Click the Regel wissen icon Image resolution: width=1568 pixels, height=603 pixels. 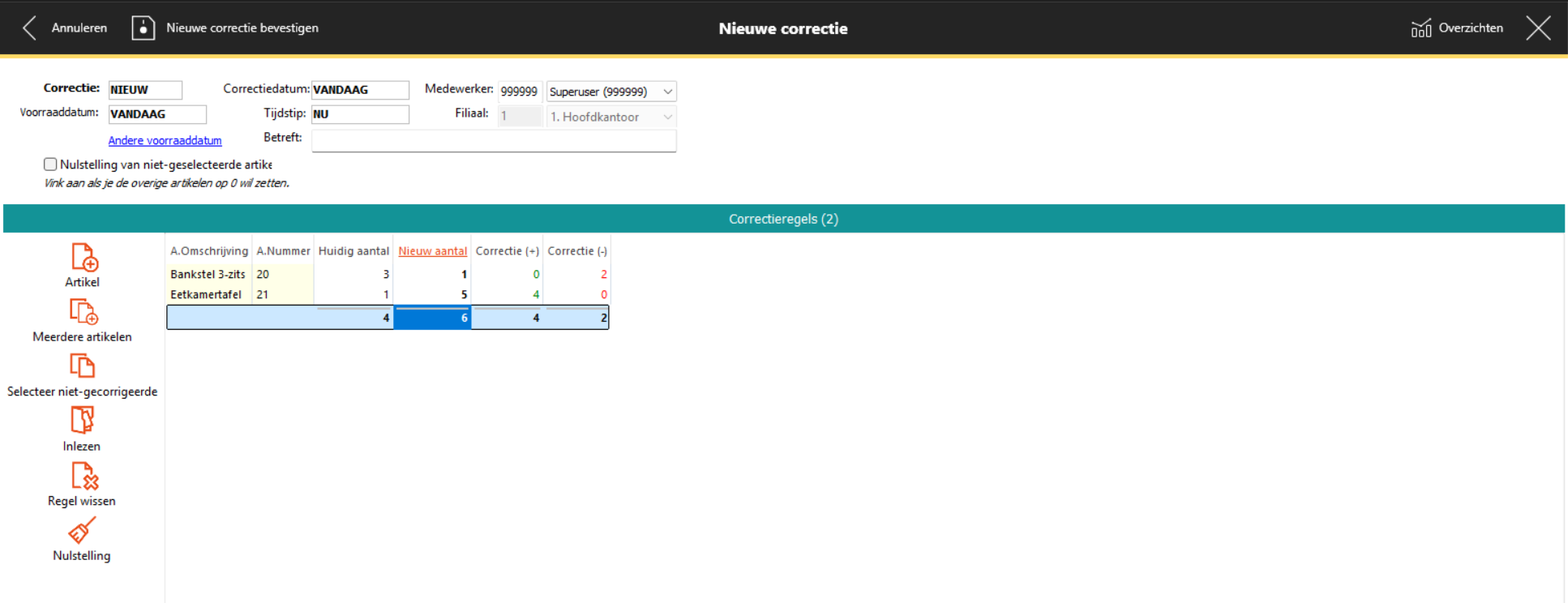(x=84, y=476)
